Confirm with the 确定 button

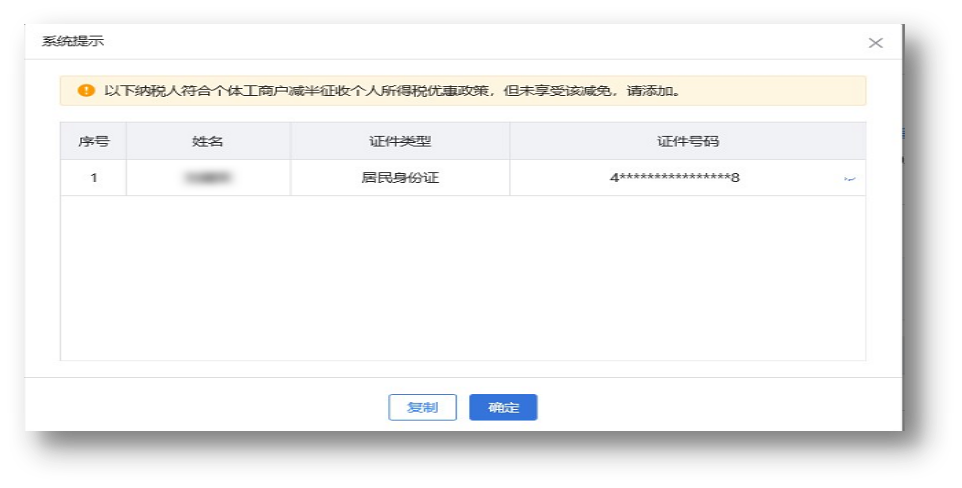click(x=503, y=407)
